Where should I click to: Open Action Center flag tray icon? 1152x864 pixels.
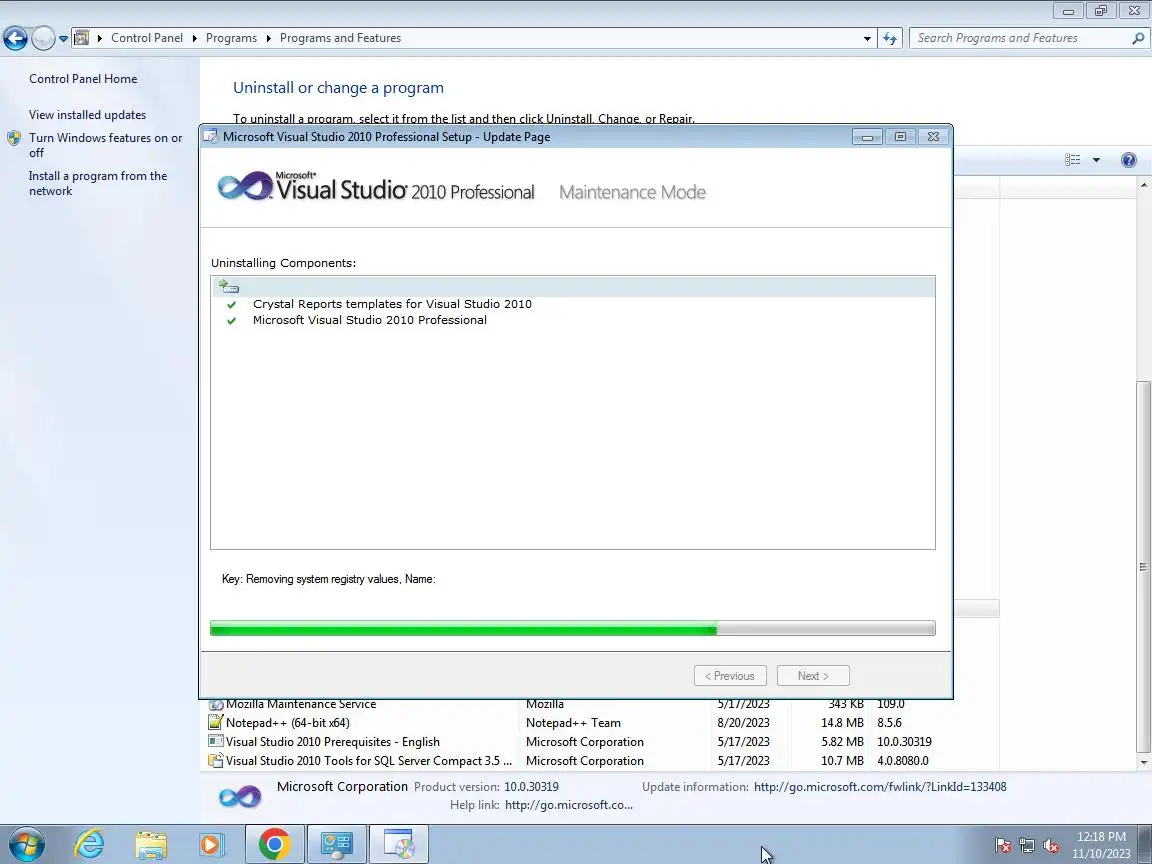[1003, 846]
